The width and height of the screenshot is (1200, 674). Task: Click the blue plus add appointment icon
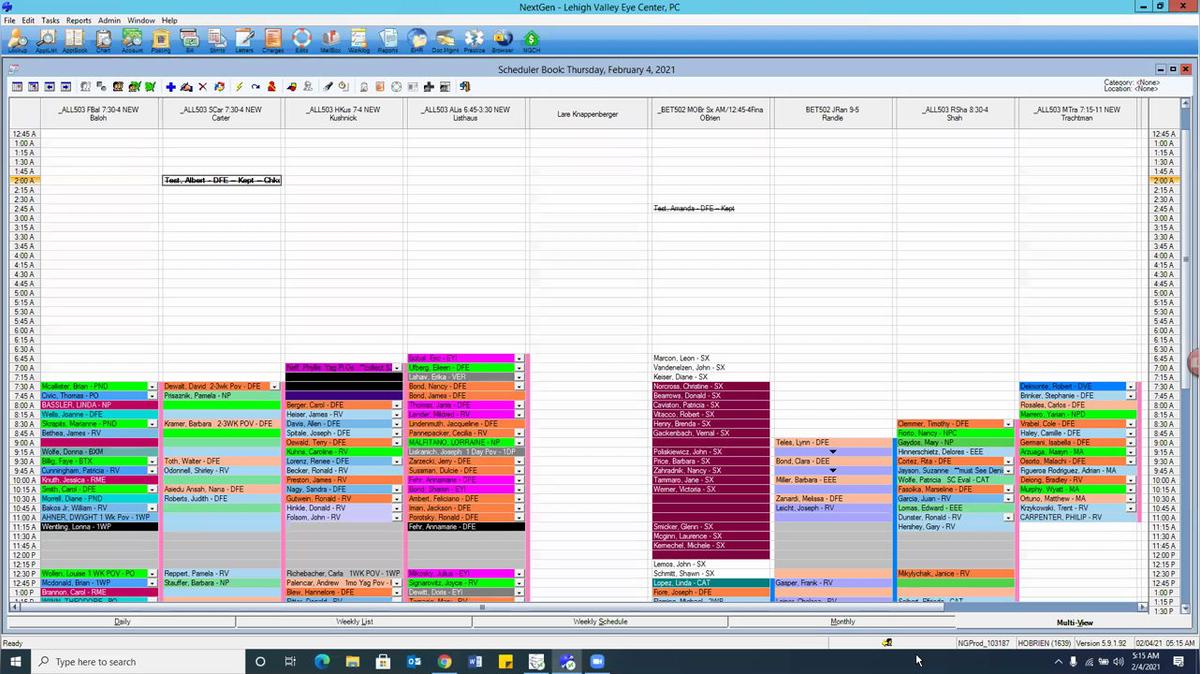point(171,87)
